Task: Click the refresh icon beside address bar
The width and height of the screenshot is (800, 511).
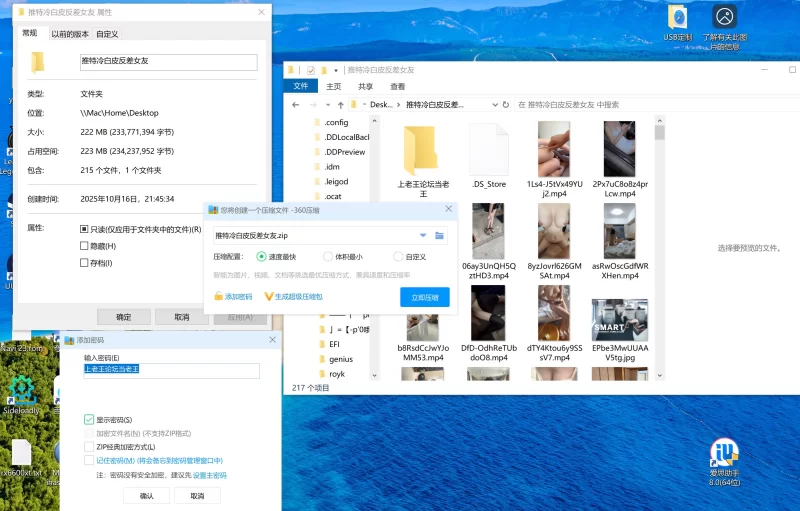Action: pos(507,104)
